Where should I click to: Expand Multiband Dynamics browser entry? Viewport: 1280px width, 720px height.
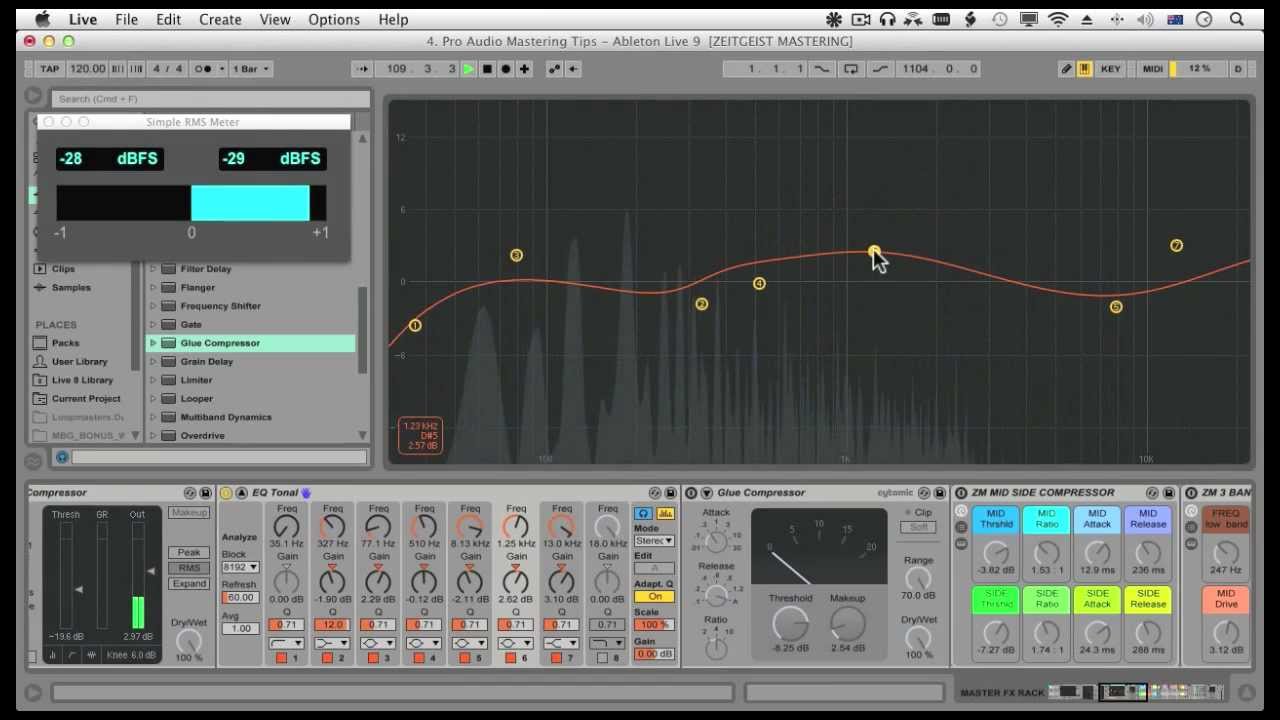(x=153, y=417)
